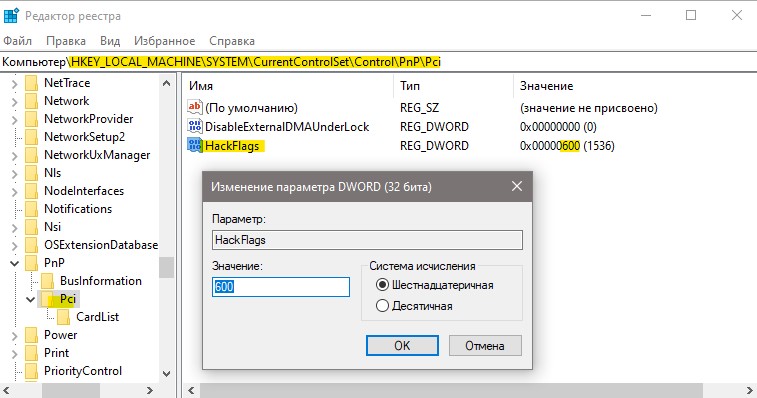Click the tree pane vertical scrollbar thumb

click(167, 267)
